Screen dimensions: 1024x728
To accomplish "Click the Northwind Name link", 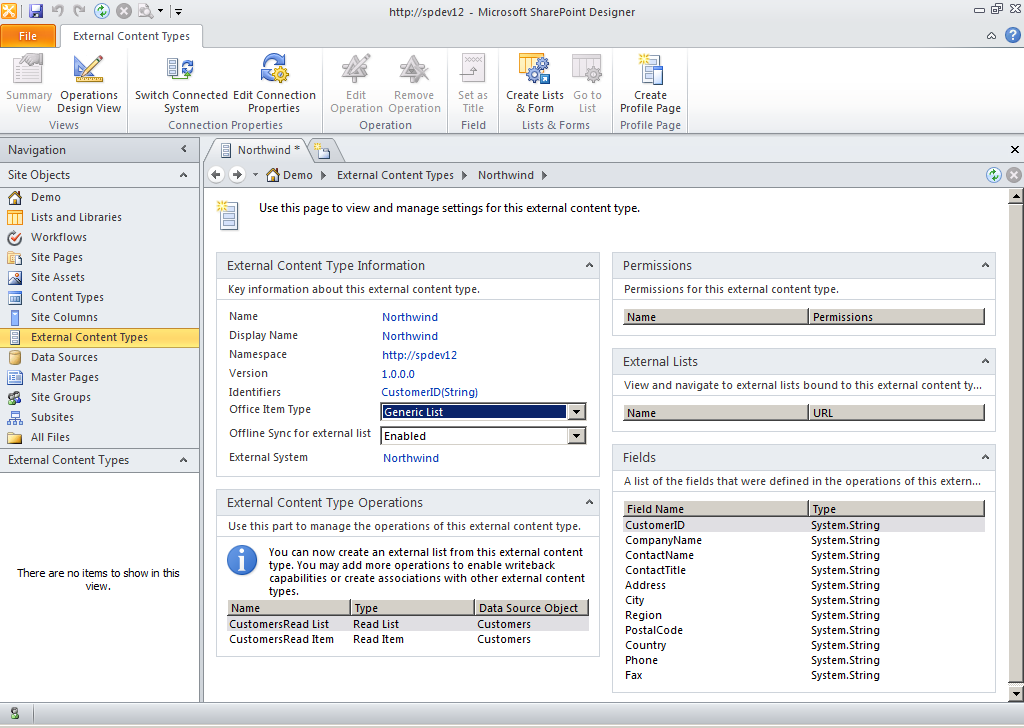I will [410, 317].
